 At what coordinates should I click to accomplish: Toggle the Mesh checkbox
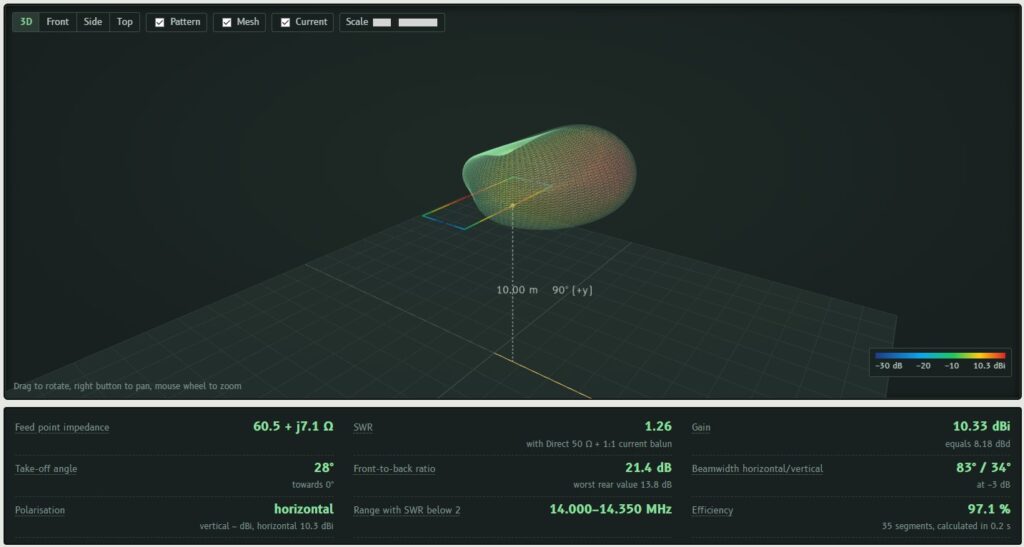click(x=227, y=22)
